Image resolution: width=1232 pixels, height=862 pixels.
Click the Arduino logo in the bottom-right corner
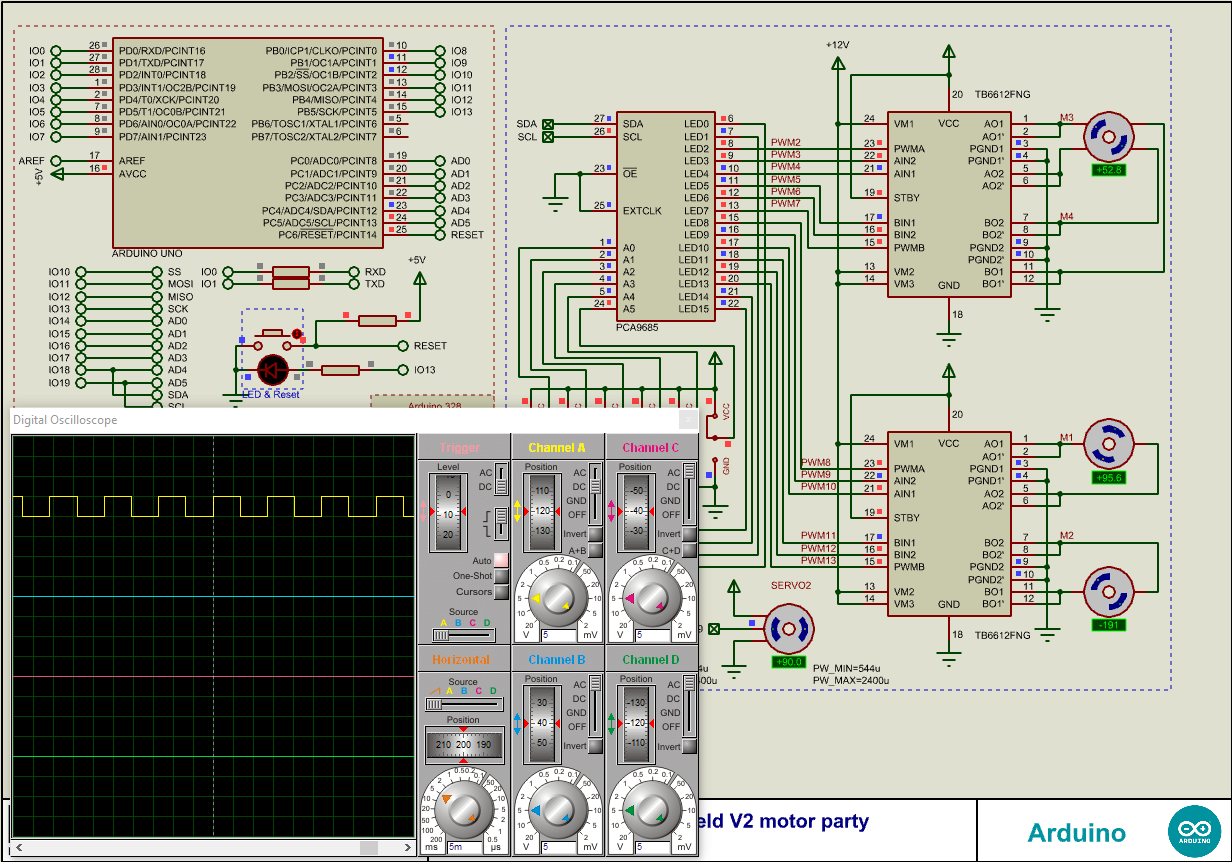1194,830
